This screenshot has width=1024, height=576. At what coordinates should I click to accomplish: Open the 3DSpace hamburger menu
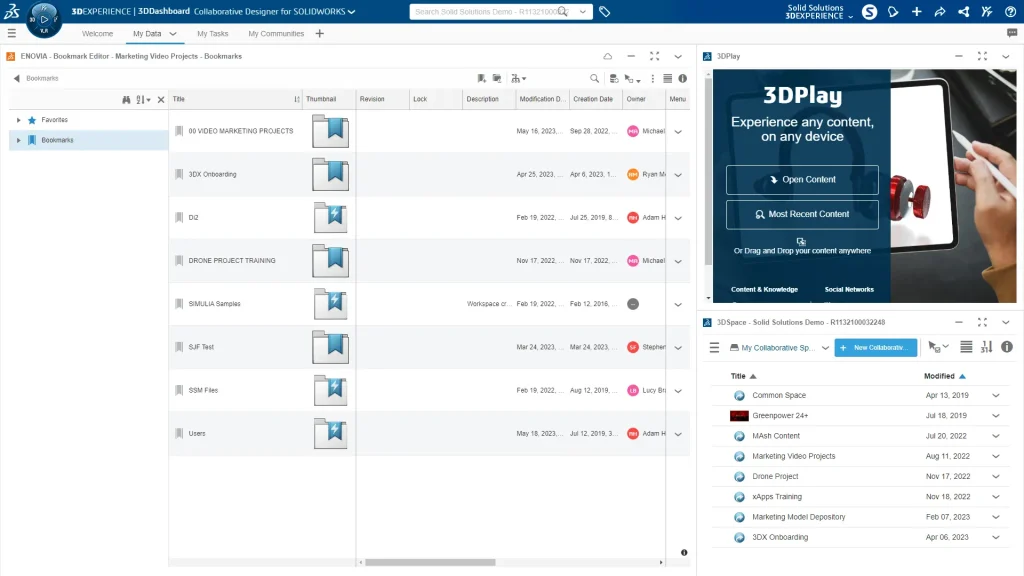(714, 347)
